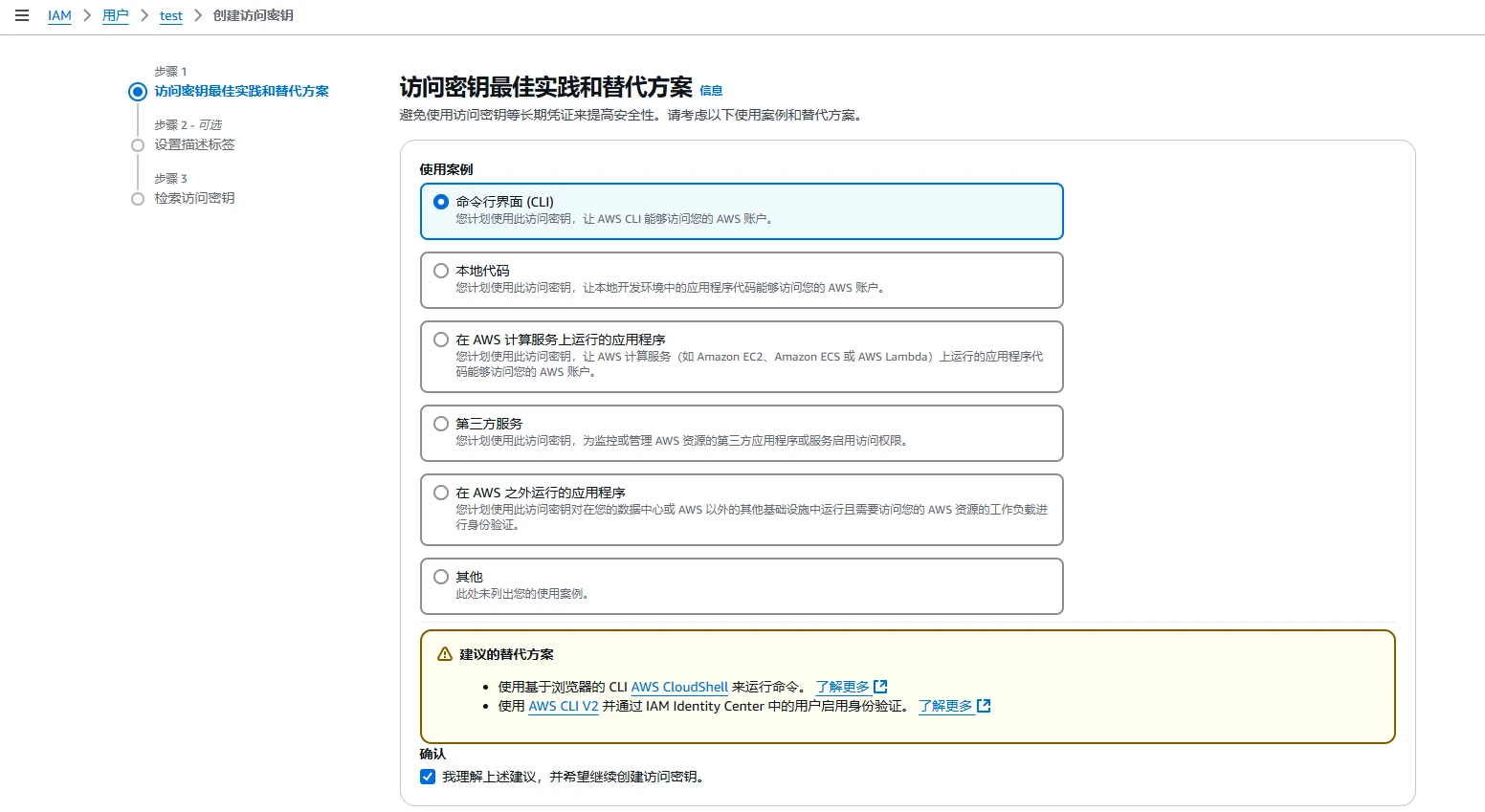
Task: Select 在 AWS 之外运行的应用程序 option
Action: click(441, 493)
